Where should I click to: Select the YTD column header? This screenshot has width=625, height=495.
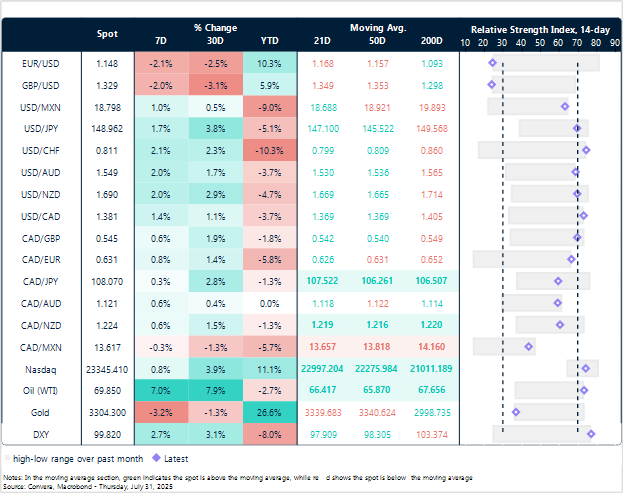coord(268,43)
